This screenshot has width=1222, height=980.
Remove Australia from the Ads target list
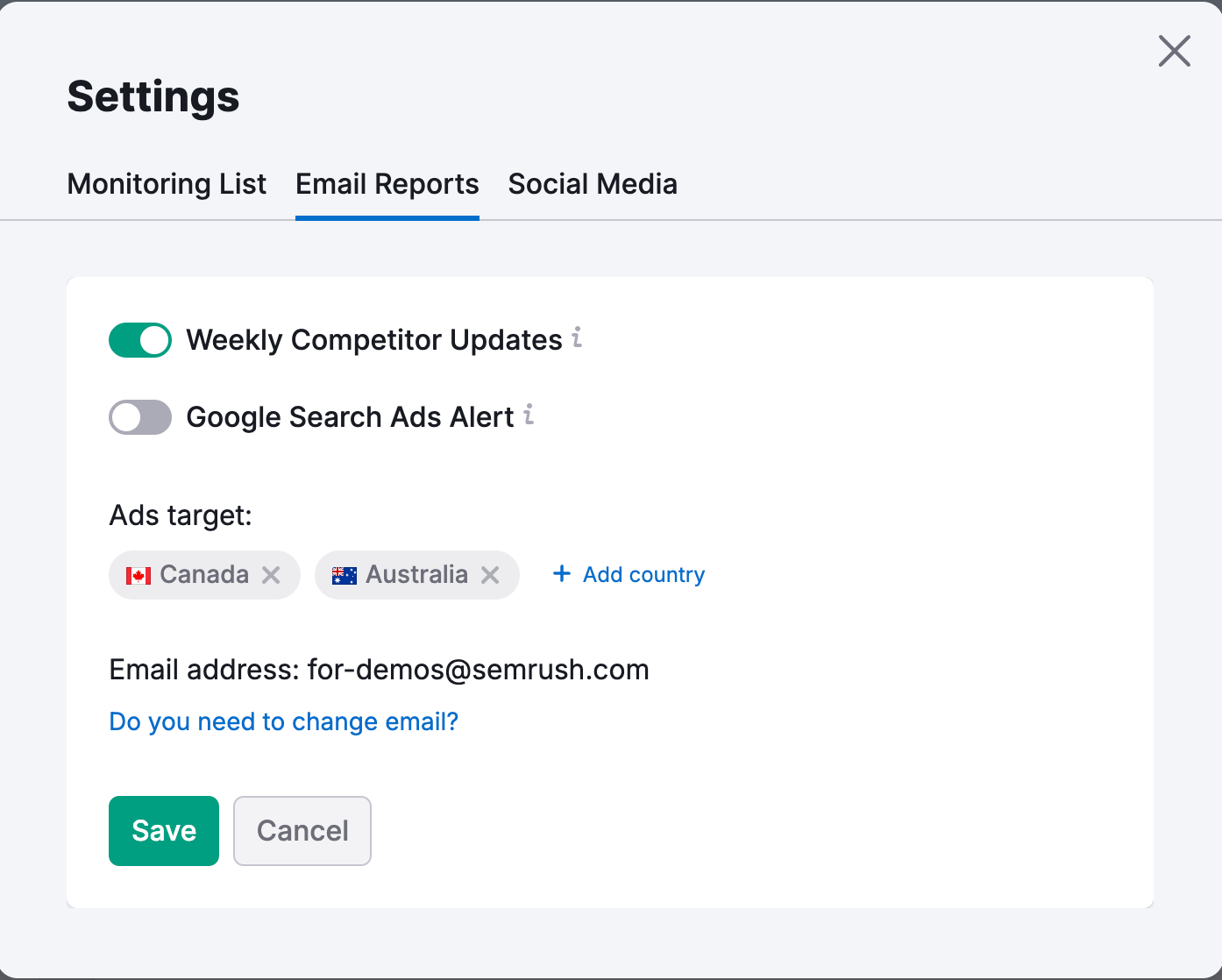coord(491,575)
